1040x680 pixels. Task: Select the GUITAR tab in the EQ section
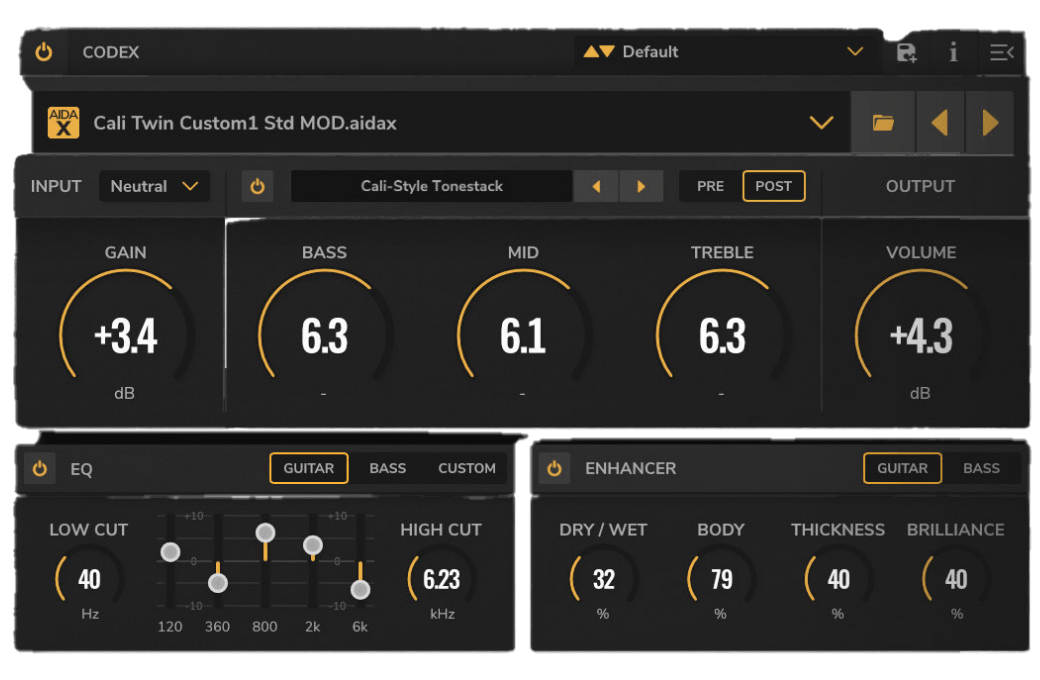(x=309, y=468)
